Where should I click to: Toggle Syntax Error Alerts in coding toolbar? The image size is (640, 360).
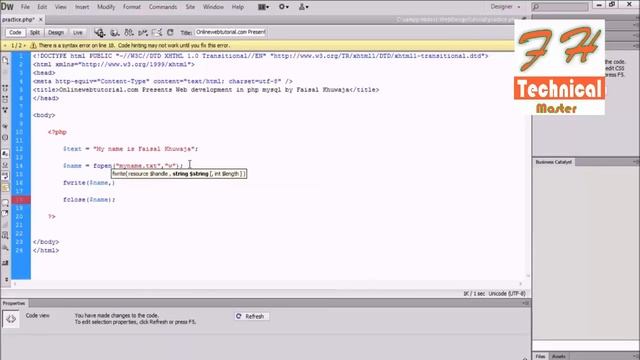tap(5, 188)
